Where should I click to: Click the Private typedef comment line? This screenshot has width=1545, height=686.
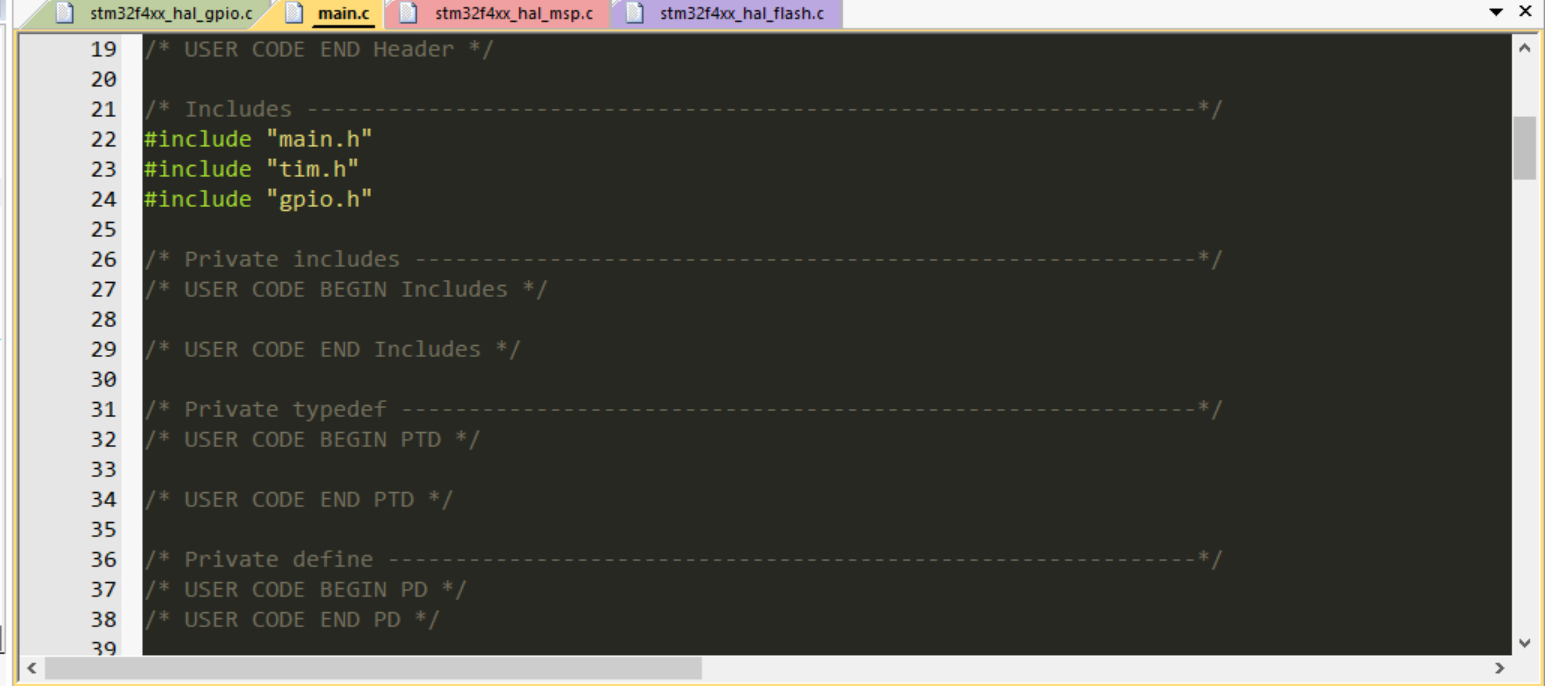click(x=683, y=409)
